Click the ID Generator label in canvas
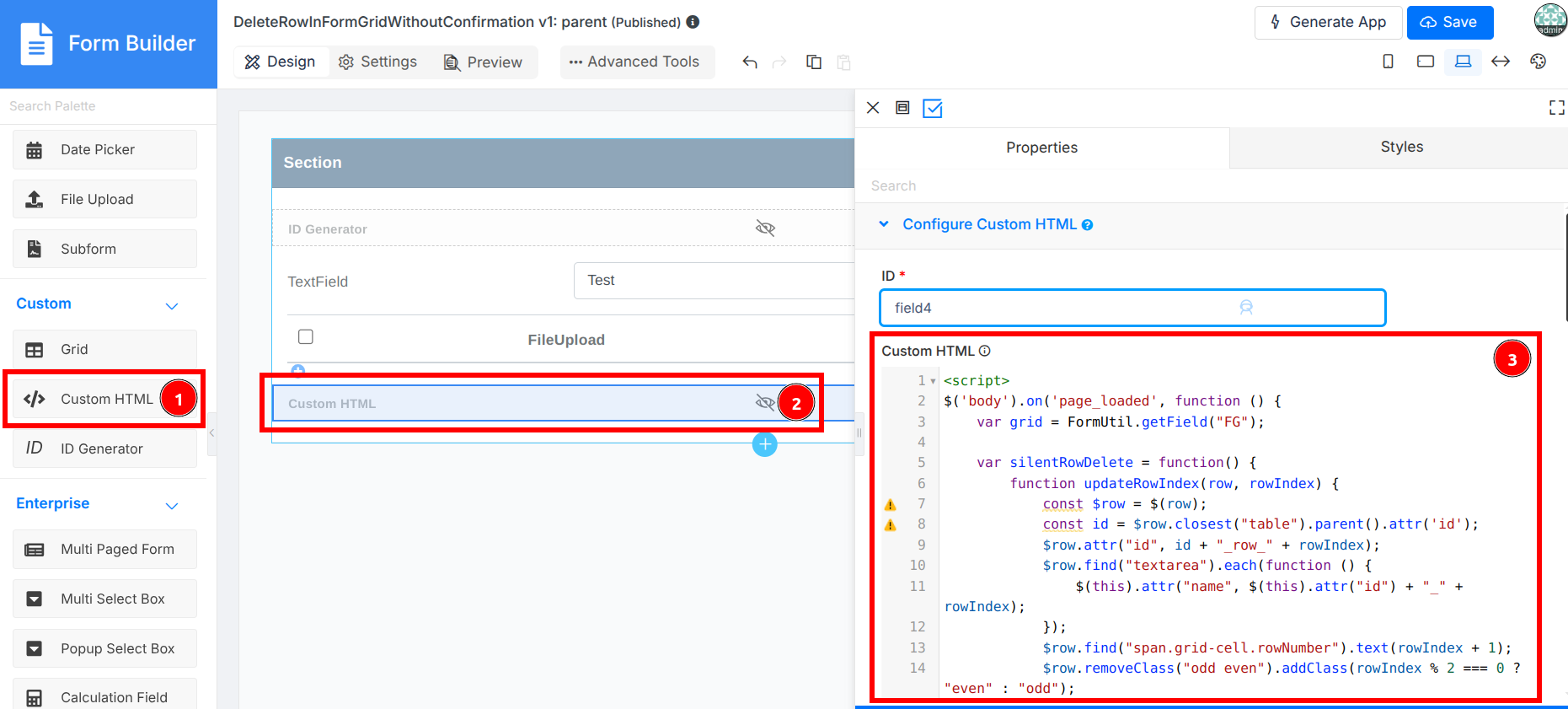Viewport: 1568px width, 709px height. (327, 229)
